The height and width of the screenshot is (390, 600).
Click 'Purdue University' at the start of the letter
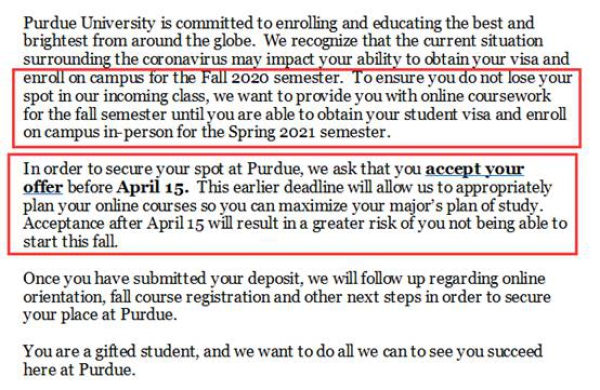pyautogui.click(x=89, y=23)
